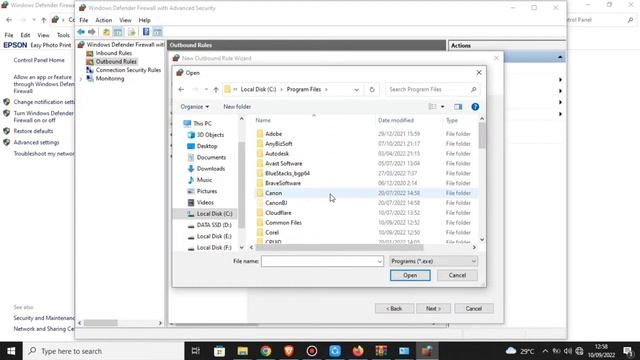Image resolution: width=640 pixels, height=360 pixels.
Task: Open Microsoft Store from the taskbar
Action: [x=219, y=351]
